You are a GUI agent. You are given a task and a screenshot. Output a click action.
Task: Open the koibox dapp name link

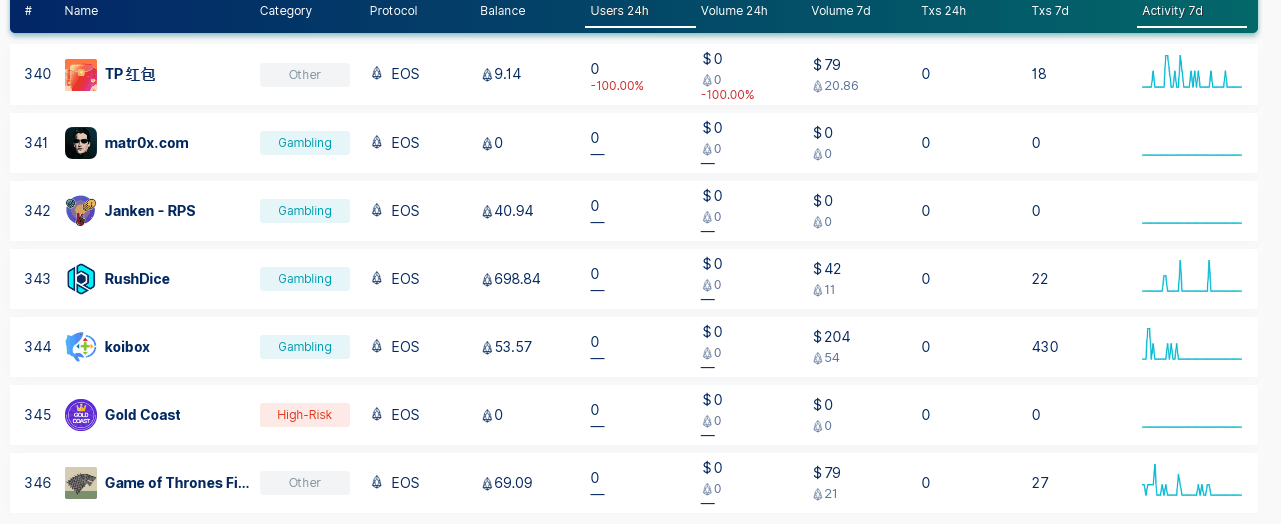127,347
